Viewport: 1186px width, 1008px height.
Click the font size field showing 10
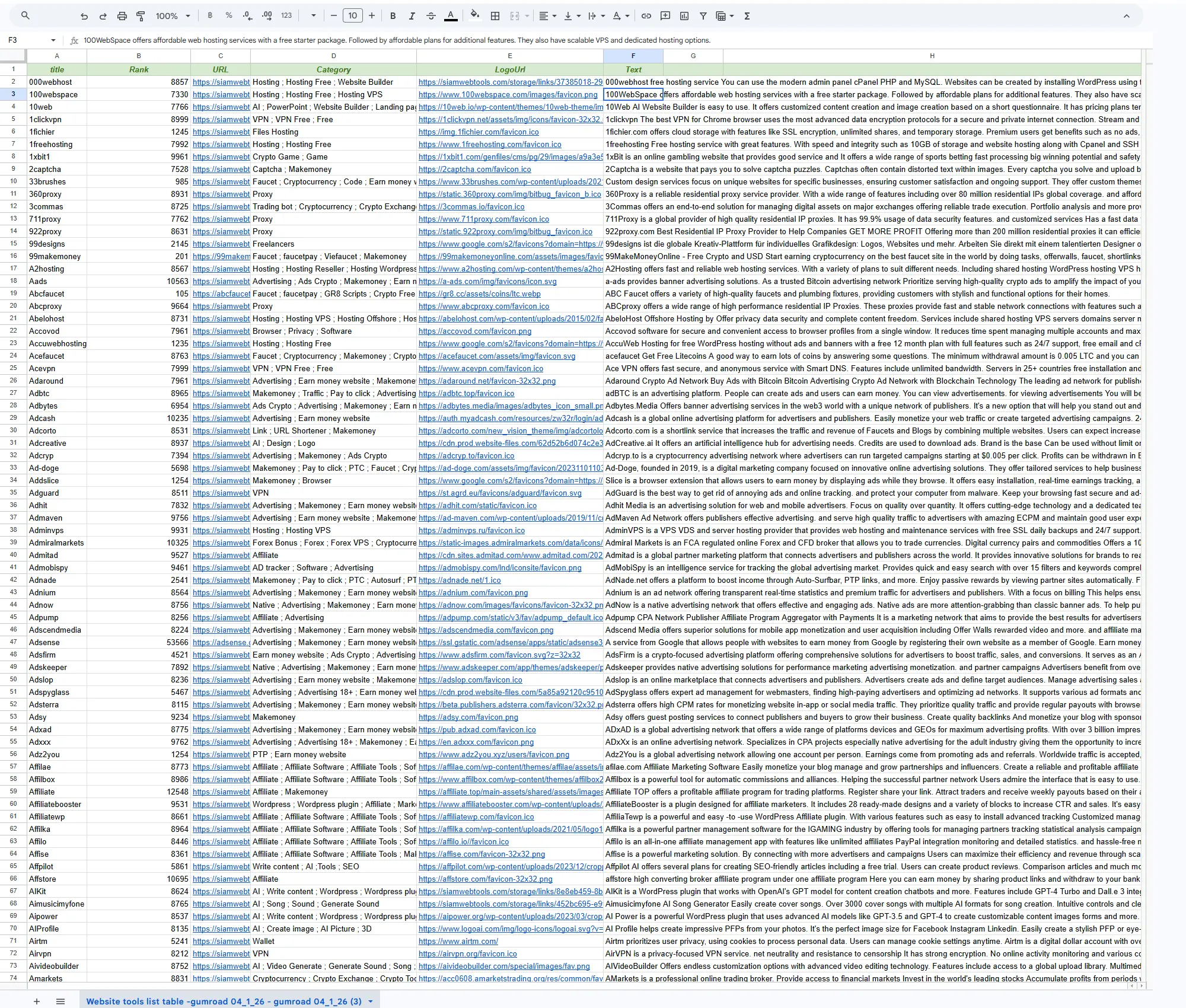click(x=353, y=16)
